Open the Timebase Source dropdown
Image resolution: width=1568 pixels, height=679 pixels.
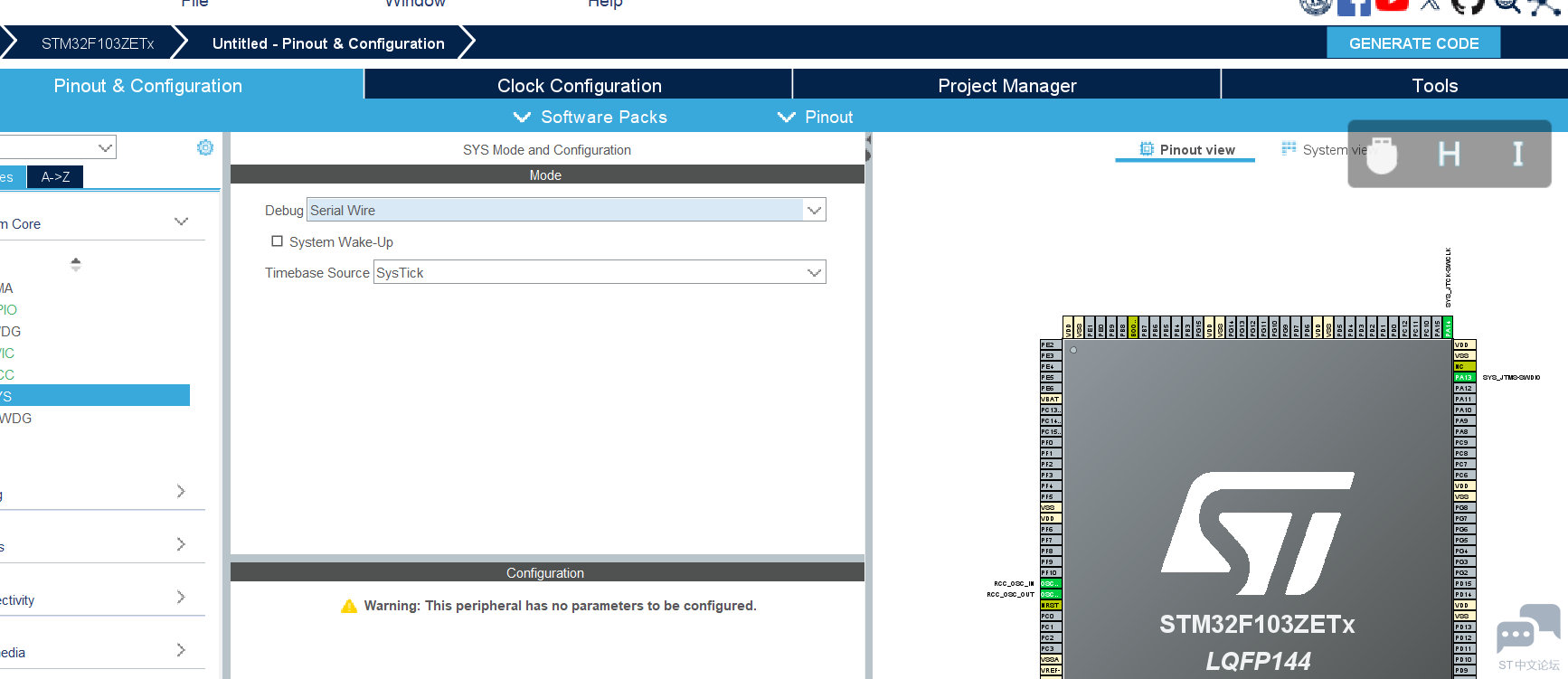(600, 272)
